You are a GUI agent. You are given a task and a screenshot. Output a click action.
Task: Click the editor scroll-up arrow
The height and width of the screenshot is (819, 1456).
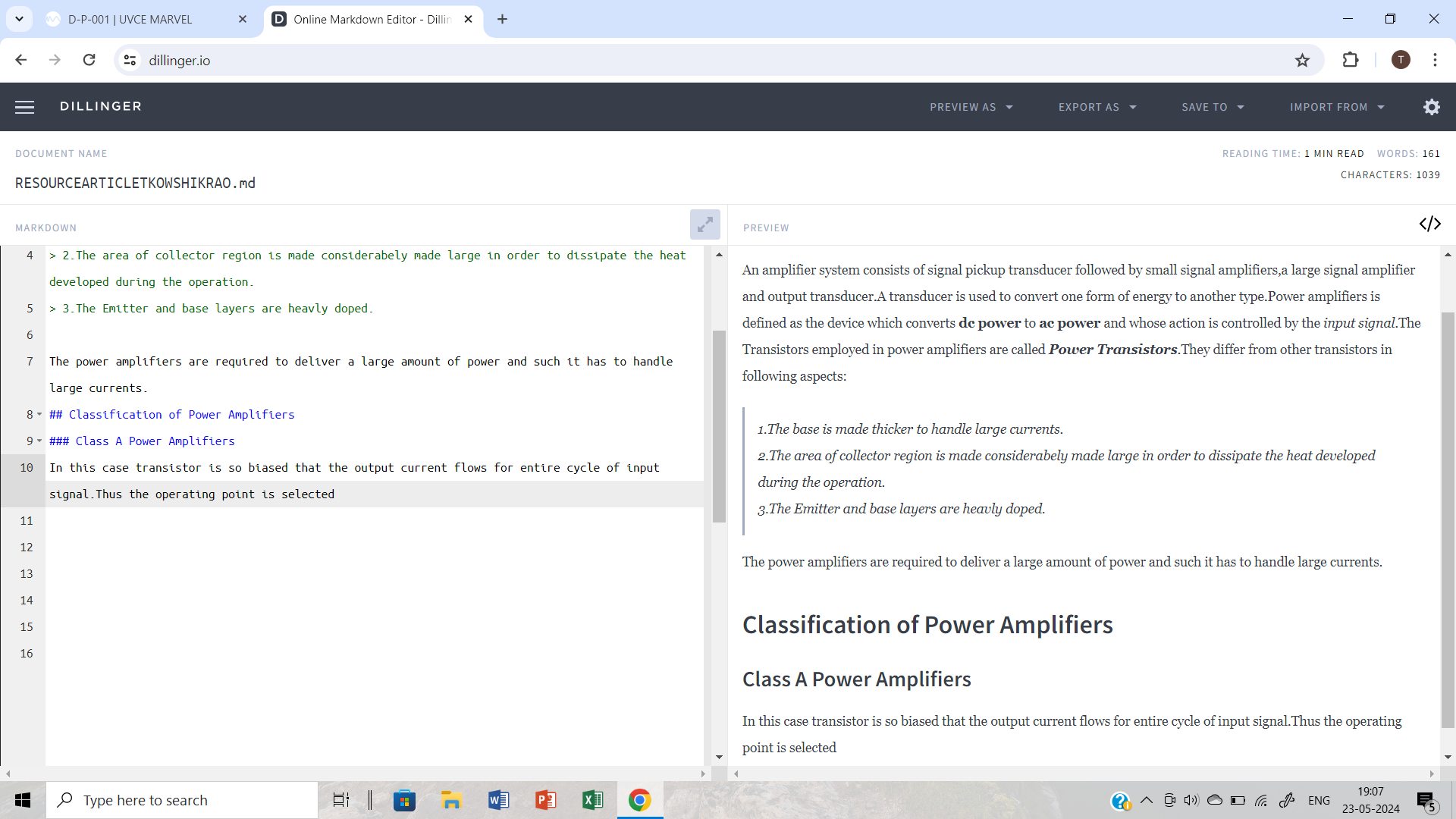pyautogui.click(x=719, y=255)
